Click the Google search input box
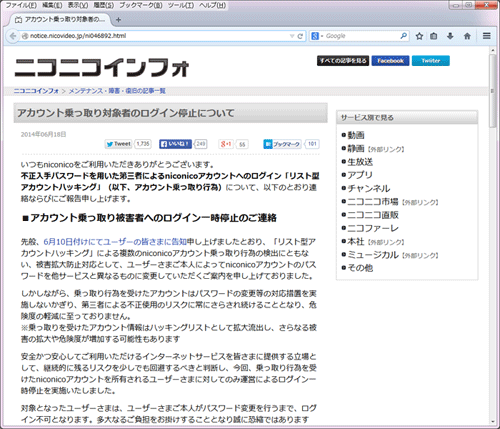The height and width of the screenshot is (429, 500). (362, 36)
